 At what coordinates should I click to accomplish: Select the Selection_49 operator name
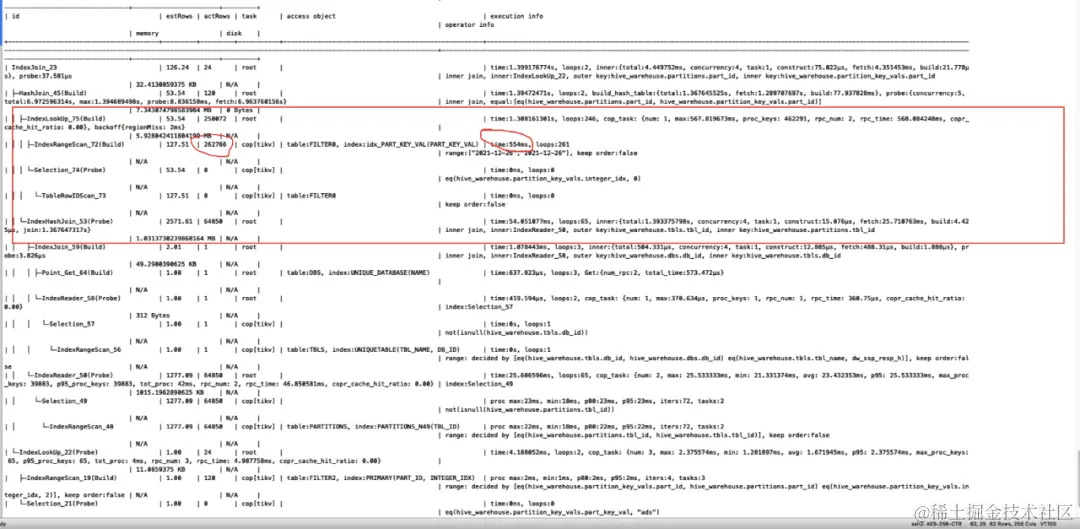click(63, 400)
